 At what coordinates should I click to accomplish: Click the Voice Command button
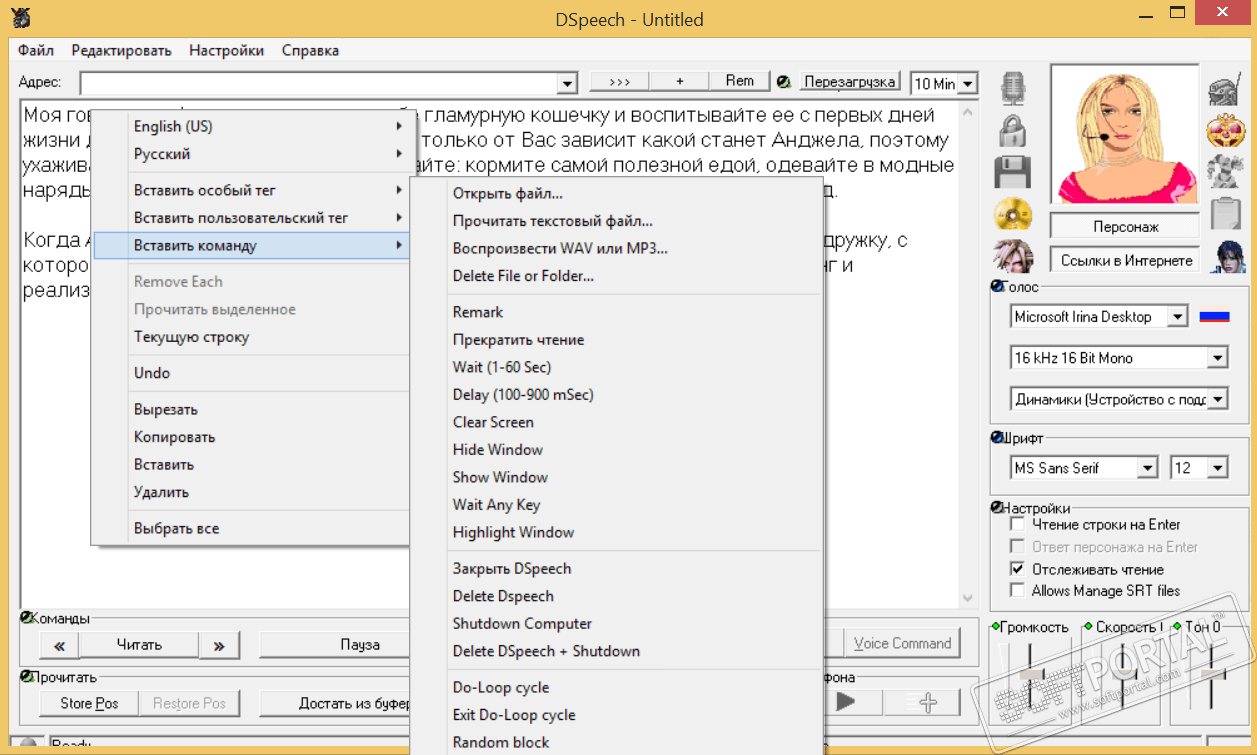[902, 643]
